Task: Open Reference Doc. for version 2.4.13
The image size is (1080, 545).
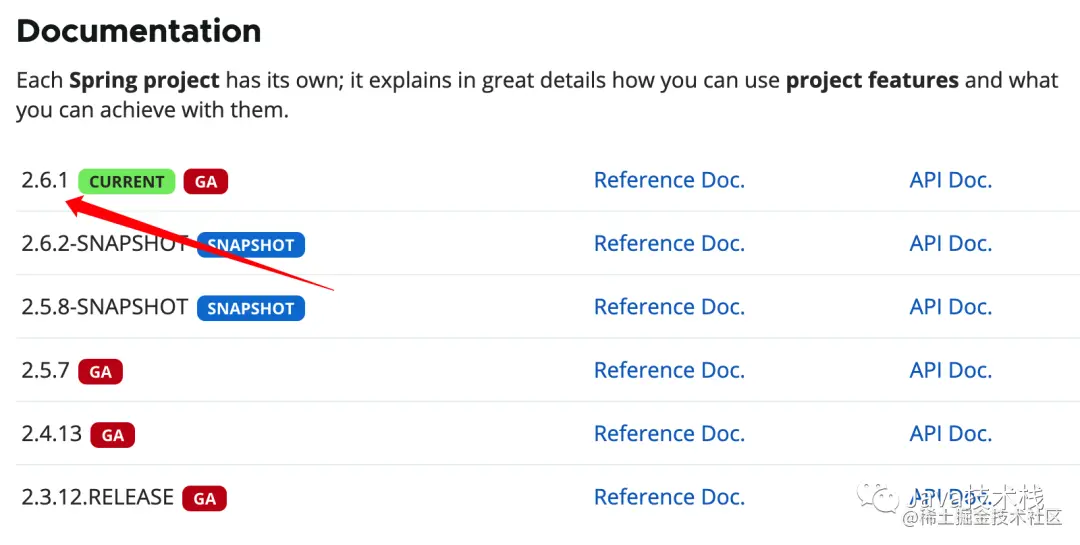Action: point(669,434)
